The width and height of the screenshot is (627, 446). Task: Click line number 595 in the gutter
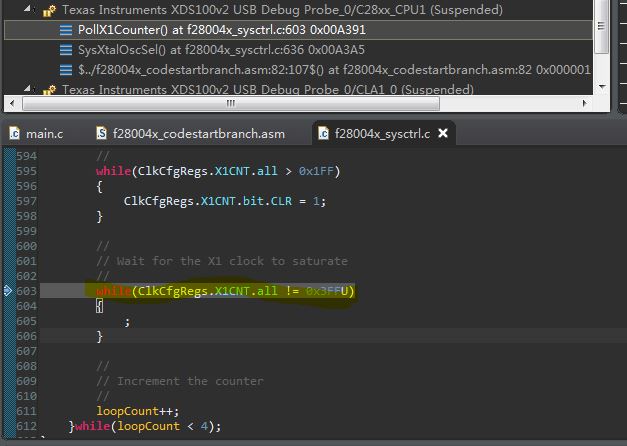click(26, 171)
